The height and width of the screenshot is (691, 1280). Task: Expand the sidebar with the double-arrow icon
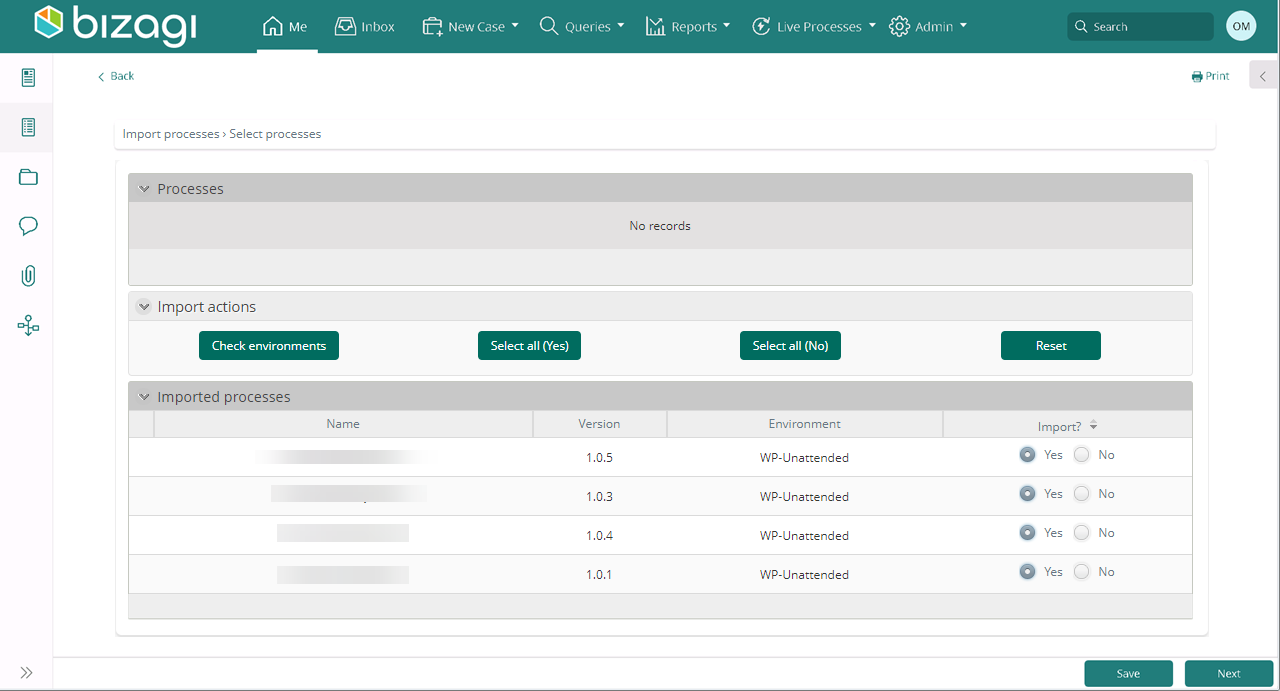pyautogui.click(x=27, y=673)
